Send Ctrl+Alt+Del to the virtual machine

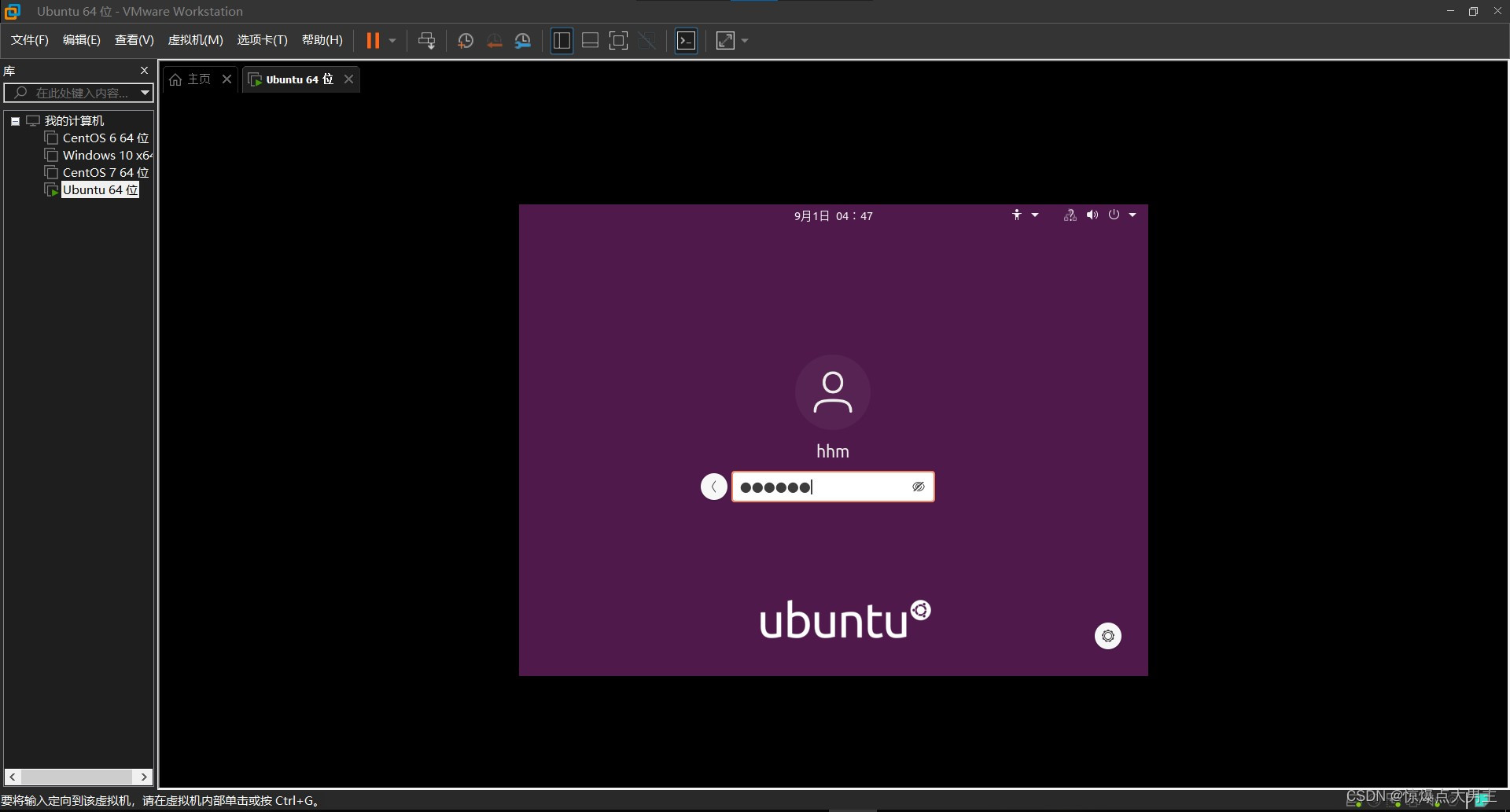click(426, 40)
